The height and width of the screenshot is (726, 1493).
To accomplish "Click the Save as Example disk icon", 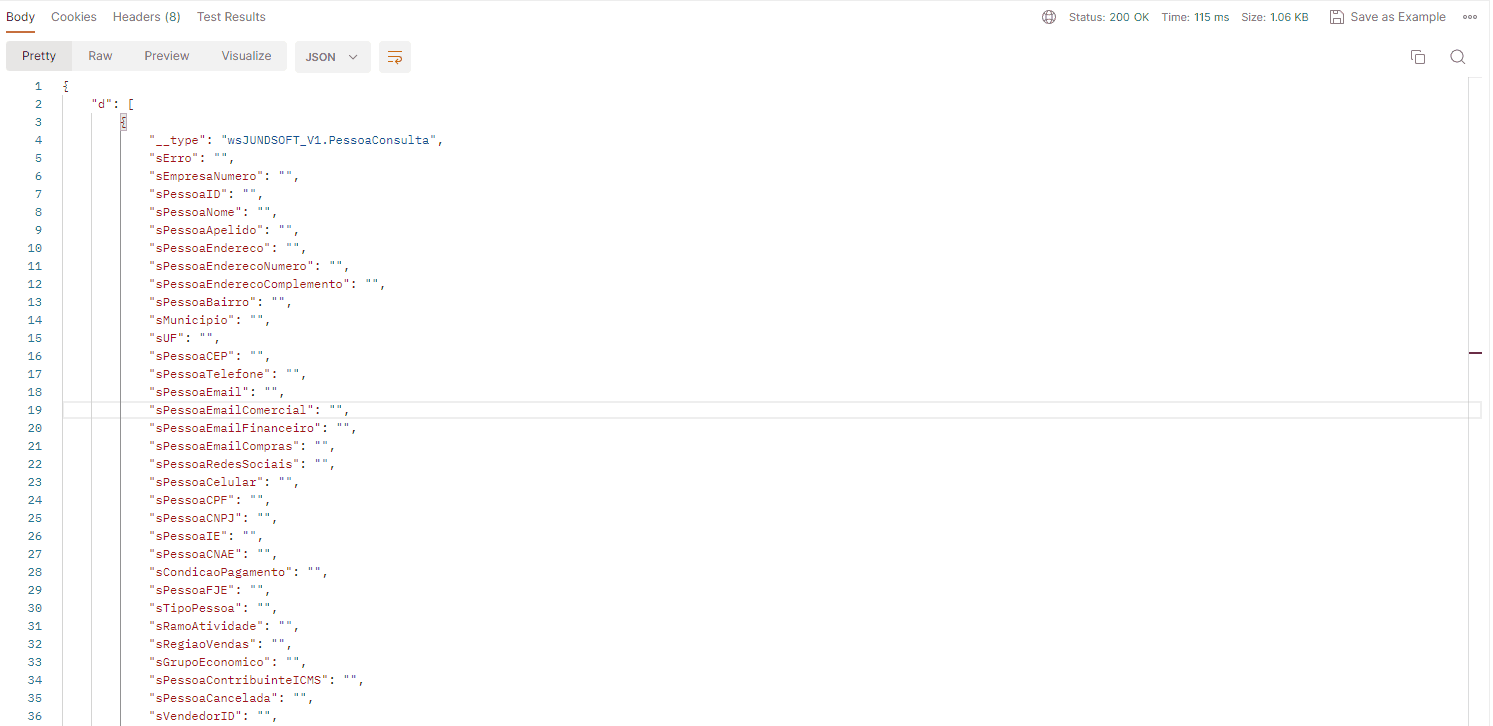I will (1337, 17).
